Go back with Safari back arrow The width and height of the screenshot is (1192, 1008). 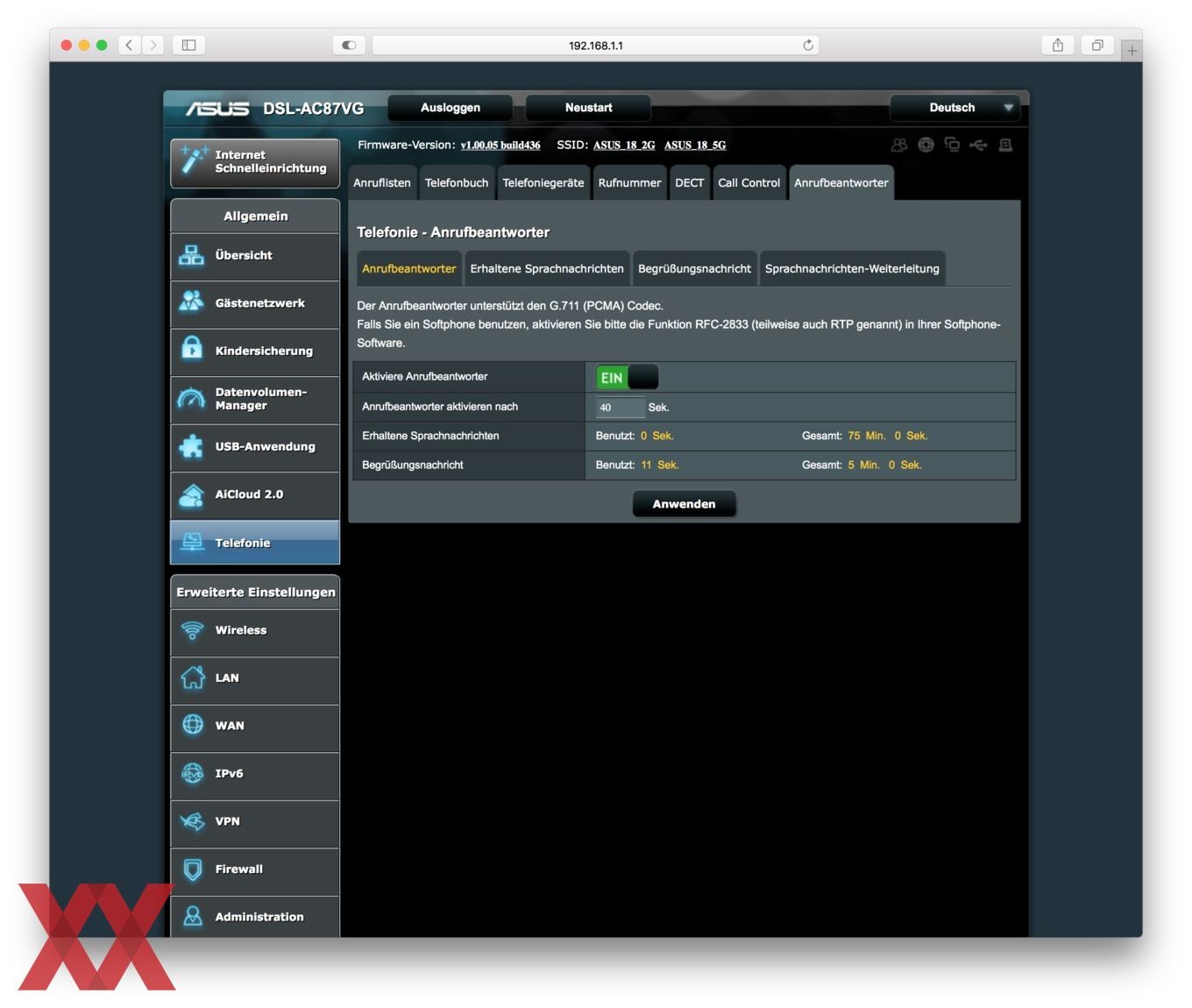point(129,45)
